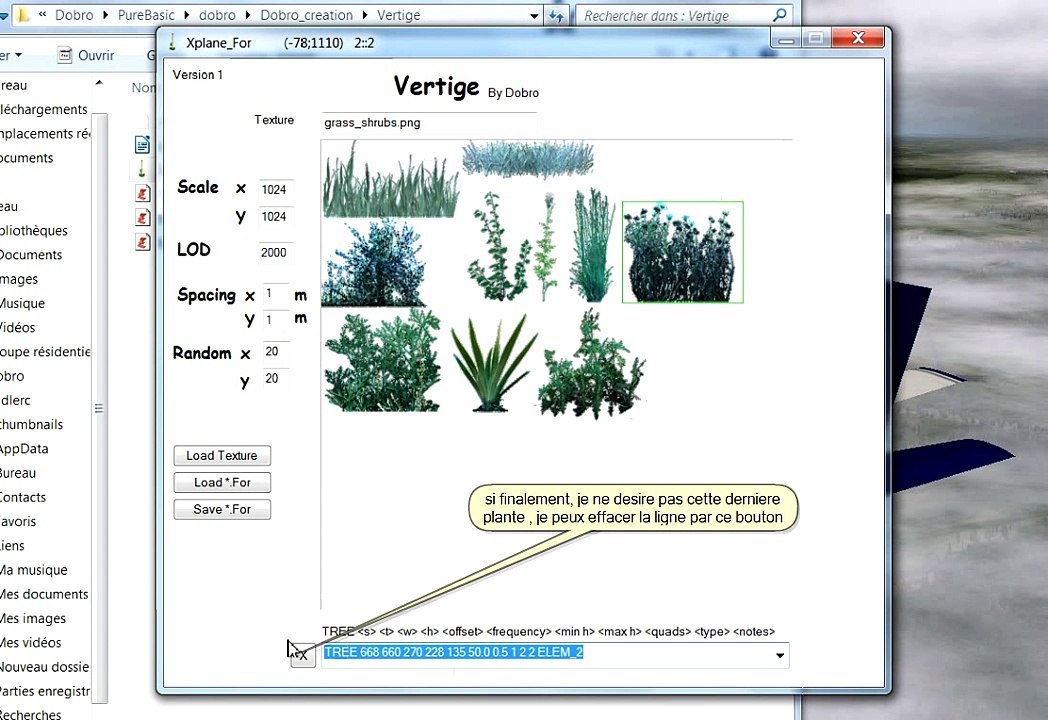
Task: Click PureBasic in the address breadcrumb
Action: pyautogui.click(x=146, y=15)
